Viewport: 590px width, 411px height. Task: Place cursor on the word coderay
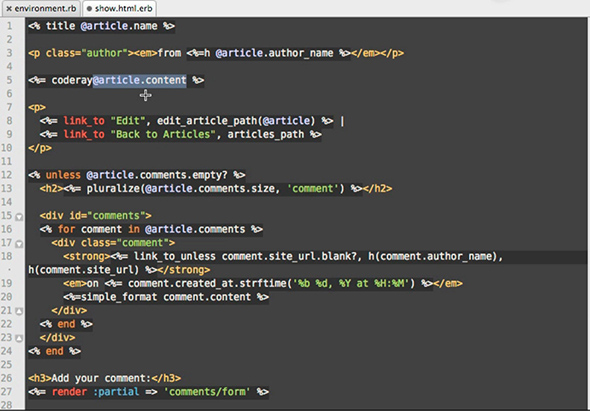[72, 81]
